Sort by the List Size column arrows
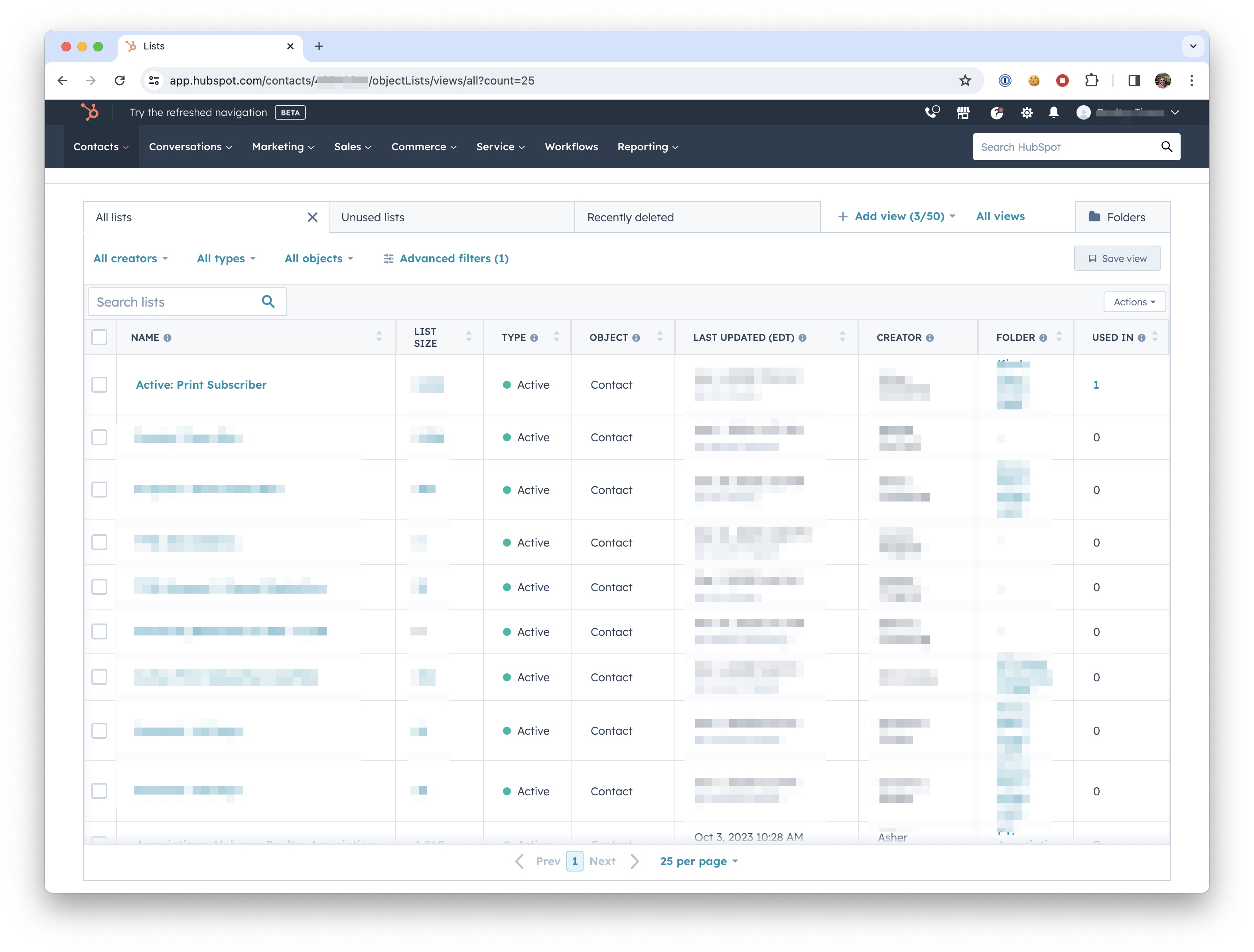 [468, 336]
